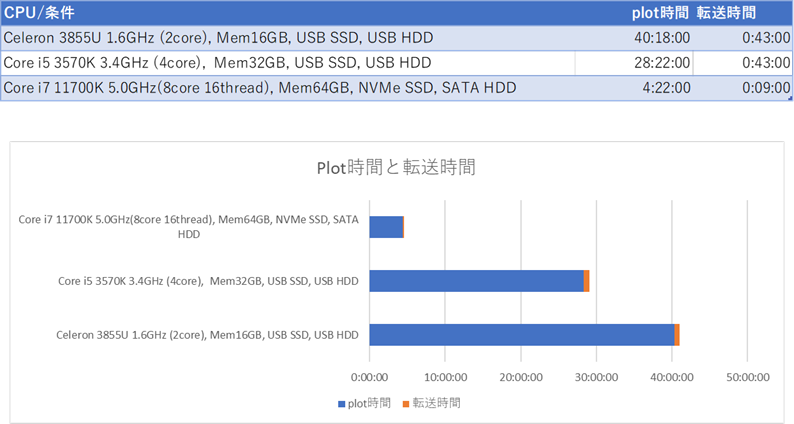Screen dimensions: 794x424
Task: Select the 0:09:00 transfer time cell
Action: 766,88
